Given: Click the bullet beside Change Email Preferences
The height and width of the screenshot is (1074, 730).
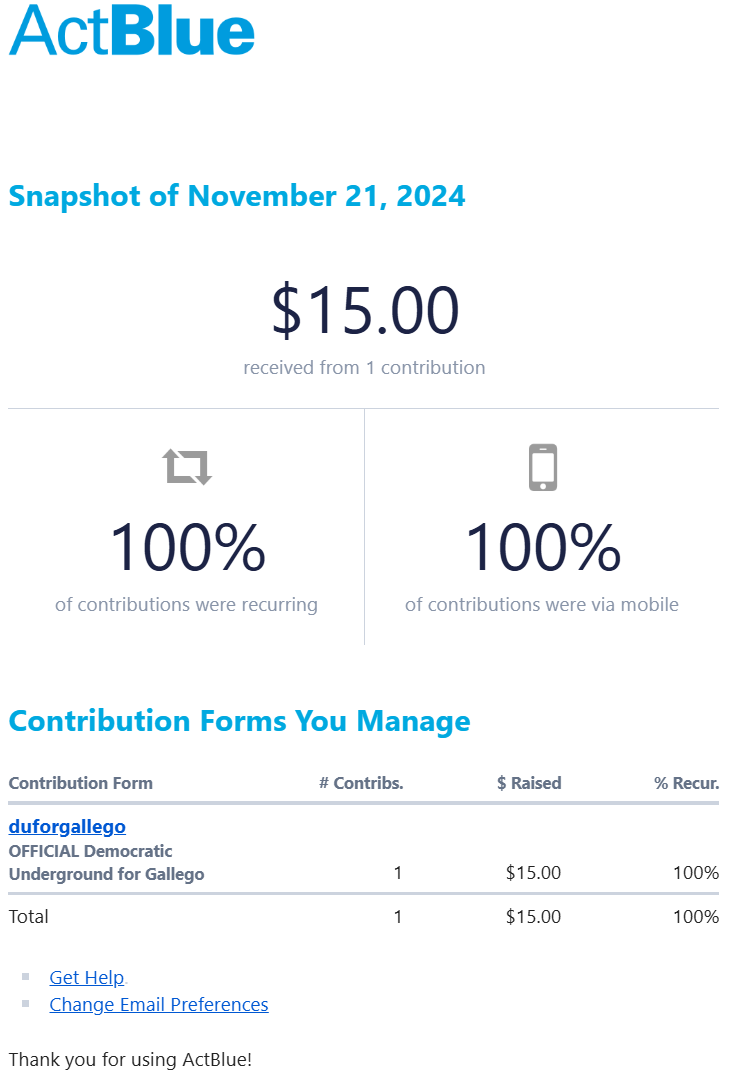Looking at the screenshot, I should pos(26,1004).
